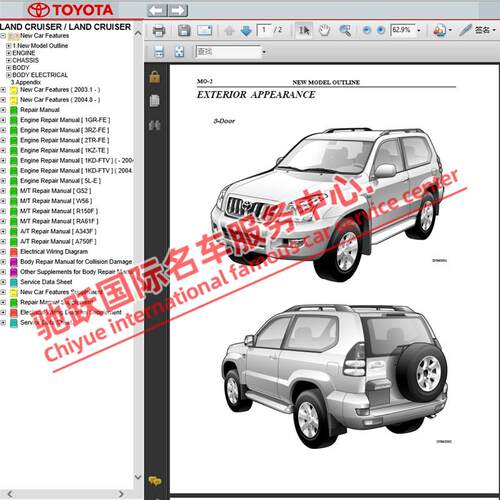Expand Repair Manual tree node
The height and width of the screenshot is (500, 500).
click(x=3, y=110)
